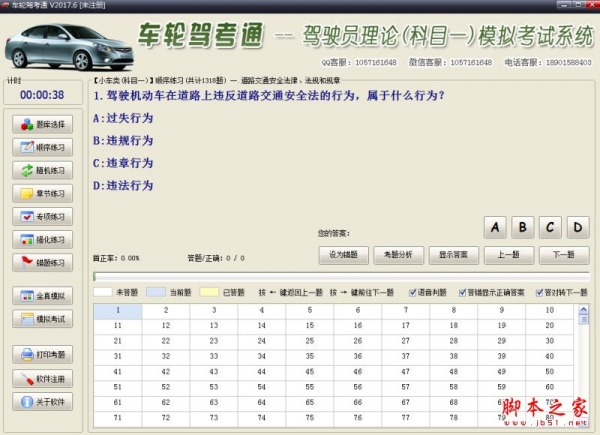The width and height of the screenshot is (600, 435).
Task: Choose answer B button
Action: [523, 227]
